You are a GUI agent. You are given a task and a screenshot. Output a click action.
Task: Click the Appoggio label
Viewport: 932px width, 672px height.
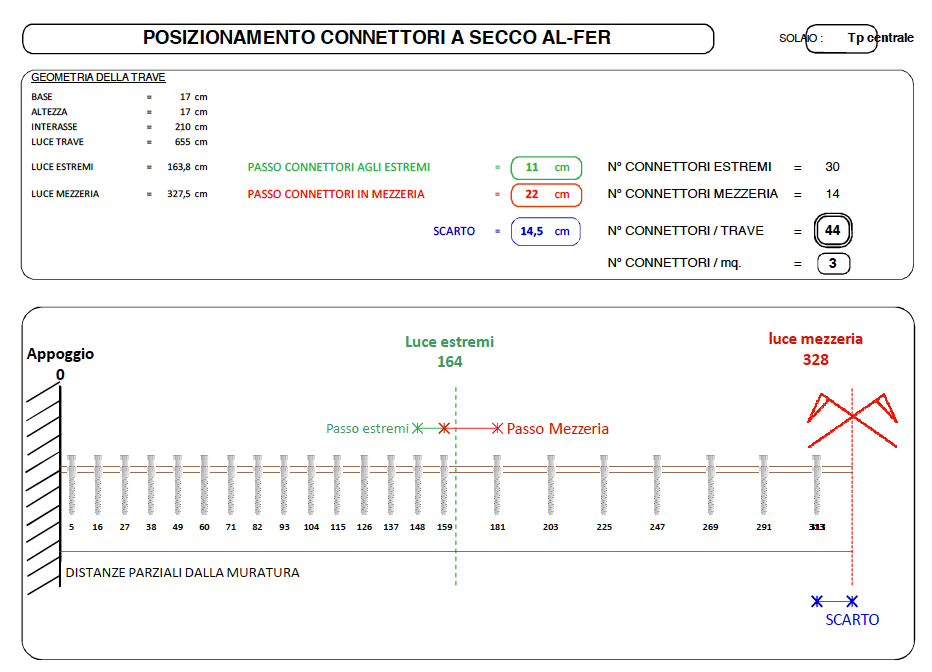[60, 354]
